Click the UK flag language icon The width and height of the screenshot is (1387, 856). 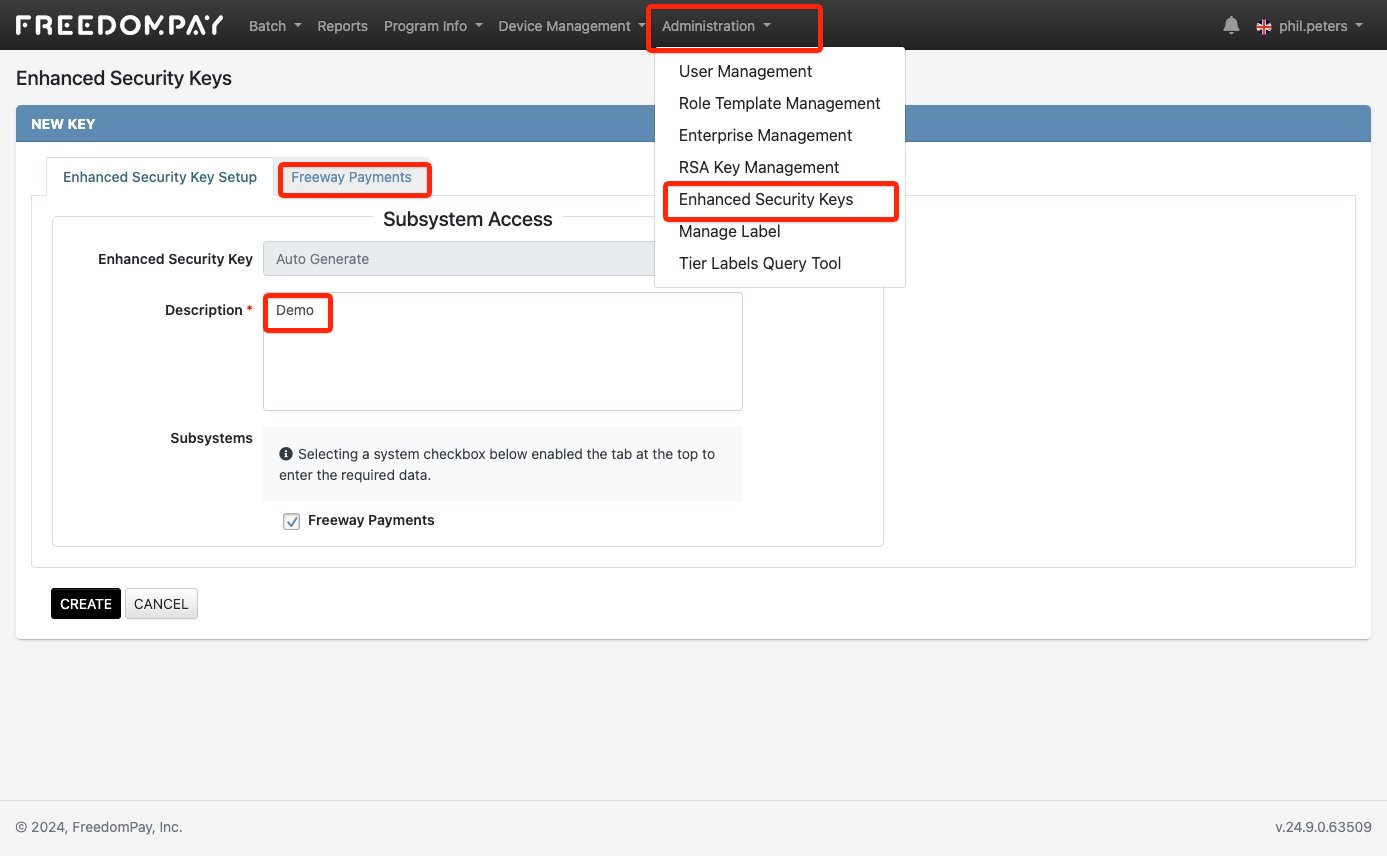(1264, 26)
